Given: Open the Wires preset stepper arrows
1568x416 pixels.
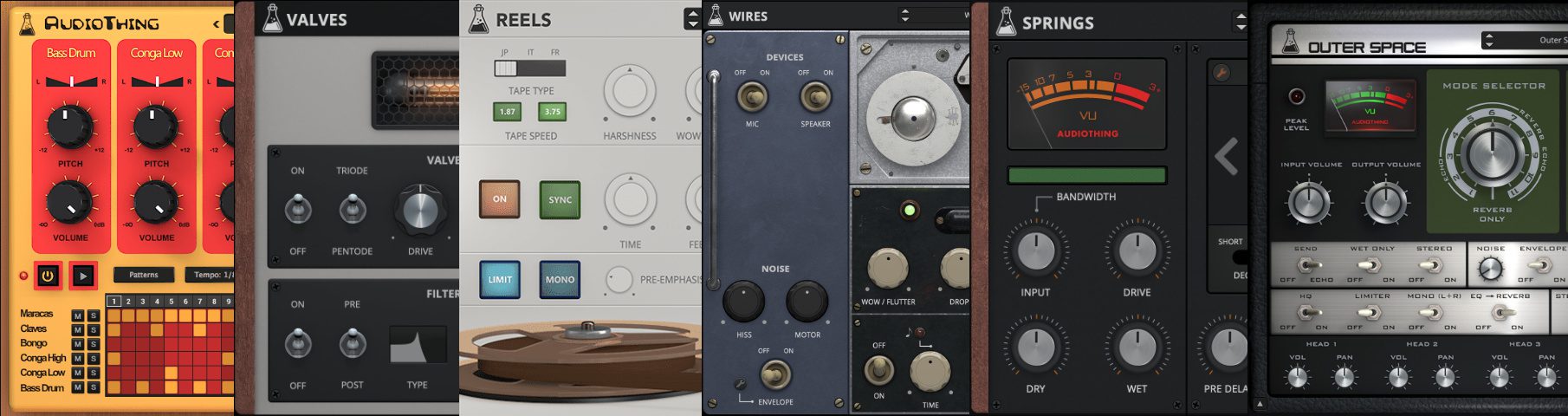Looking at the screenshot, I should pos(905,15).
